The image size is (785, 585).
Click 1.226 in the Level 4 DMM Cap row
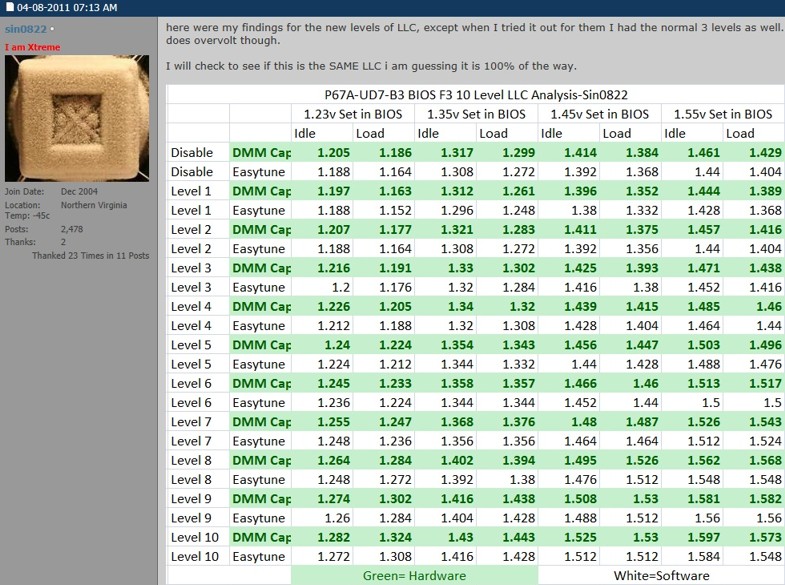pos(333,307)
